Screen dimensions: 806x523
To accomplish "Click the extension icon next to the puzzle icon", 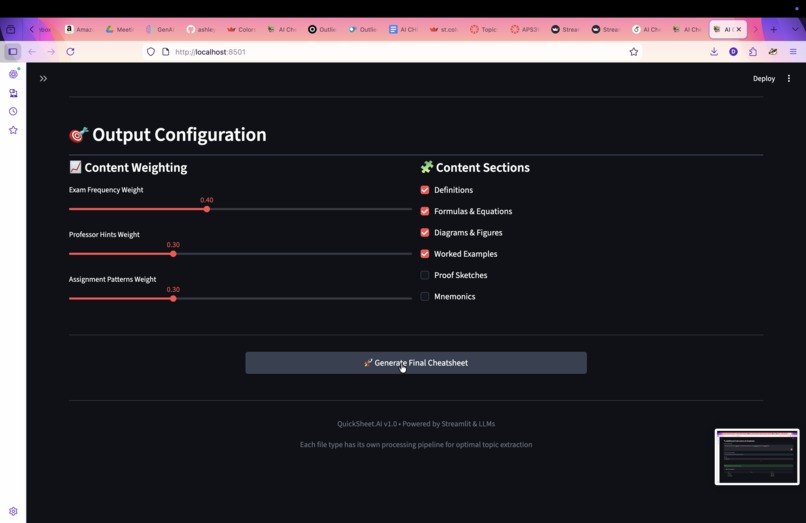I will (x=773, y=51).
